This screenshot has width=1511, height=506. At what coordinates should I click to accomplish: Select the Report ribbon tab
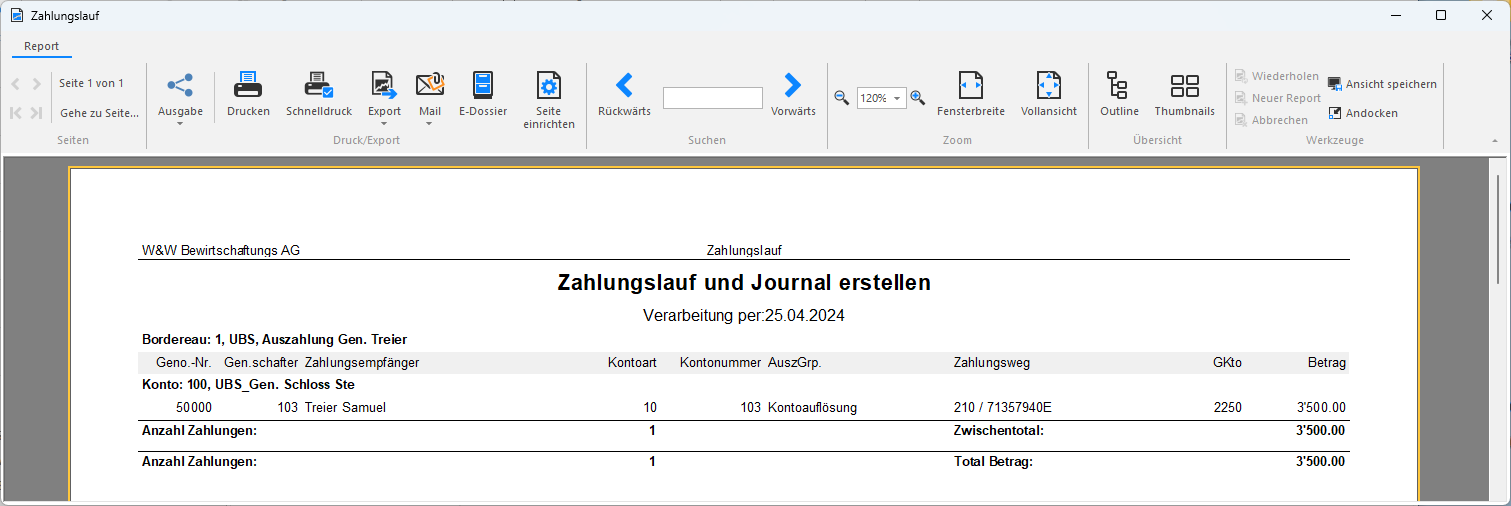tap(41, 46)
